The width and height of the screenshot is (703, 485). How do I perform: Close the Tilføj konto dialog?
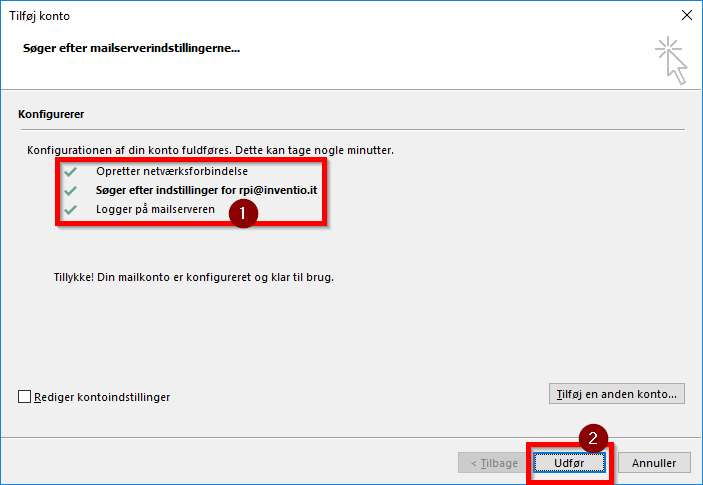point(686,15)
